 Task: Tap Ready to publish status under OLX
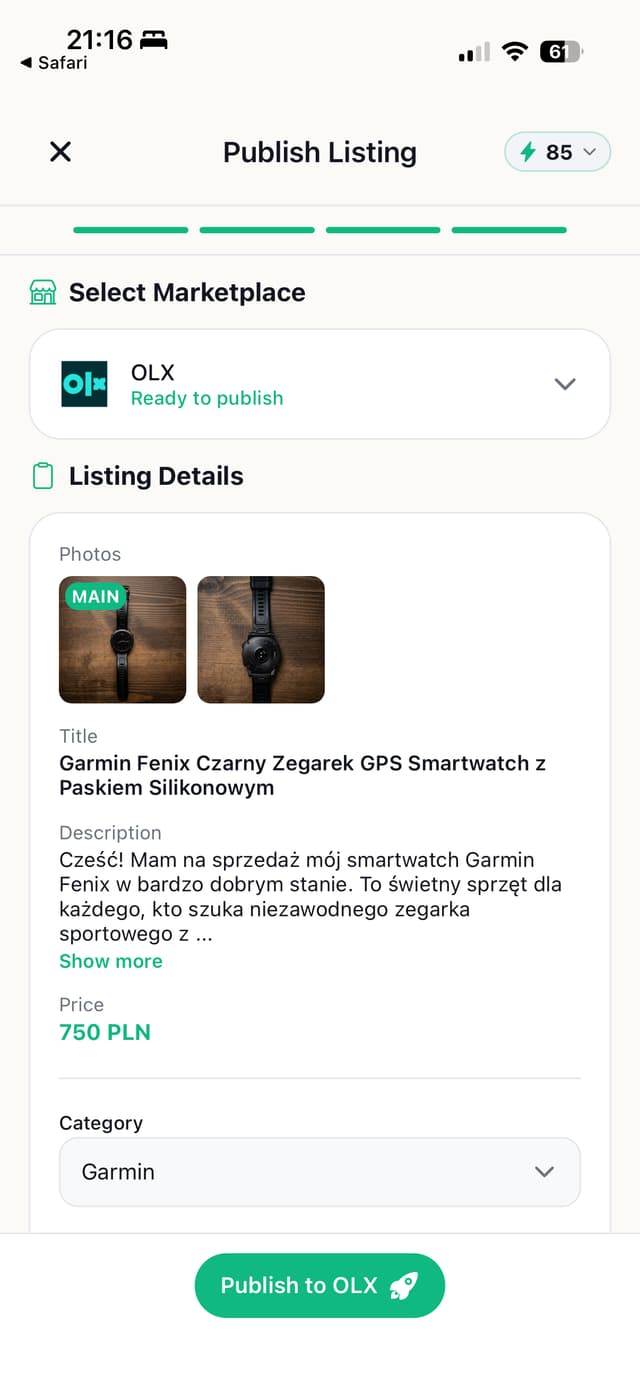click(x=206, y=398)
